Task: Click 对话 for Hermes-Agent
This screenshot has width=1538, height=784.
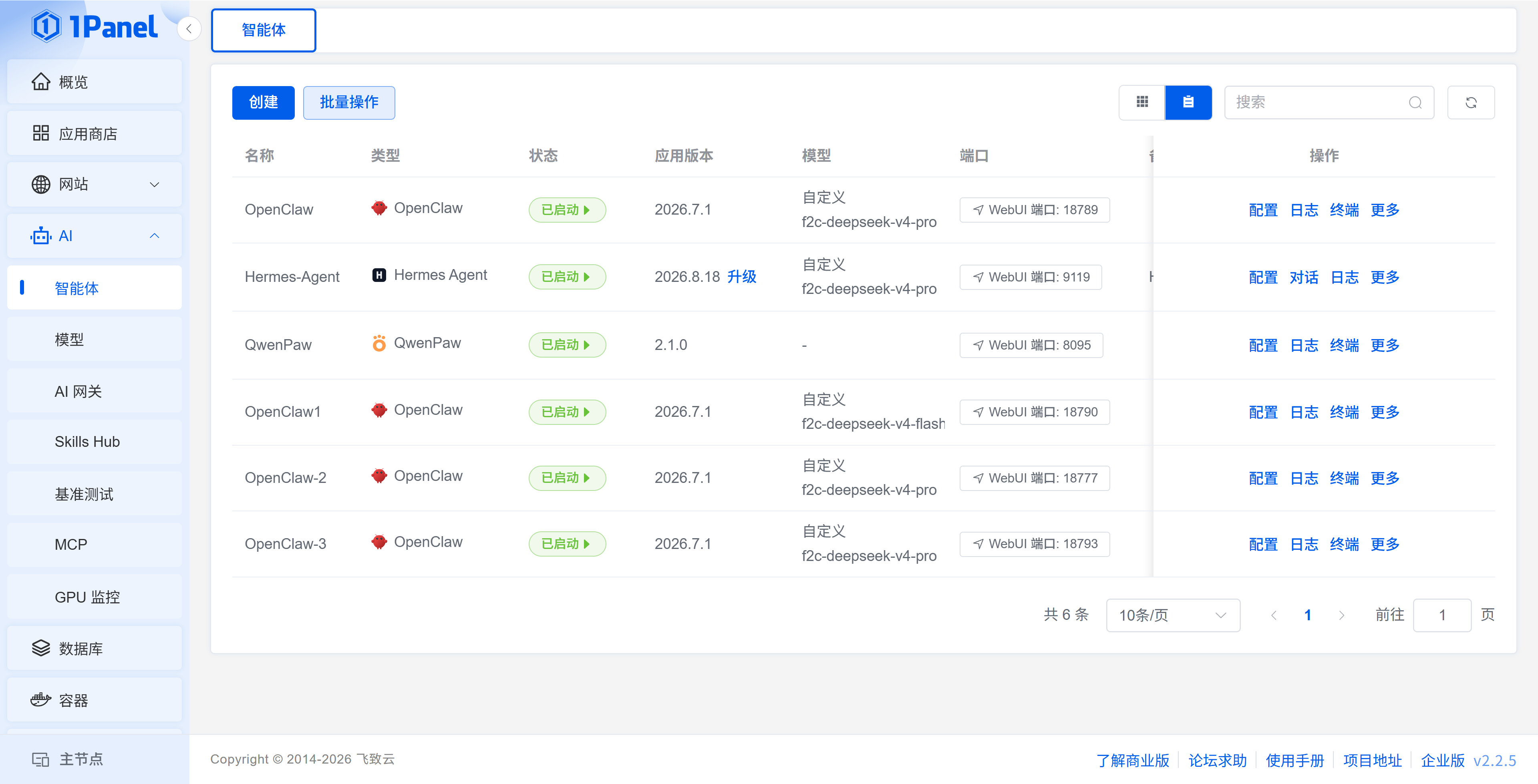Action: 1304,277
